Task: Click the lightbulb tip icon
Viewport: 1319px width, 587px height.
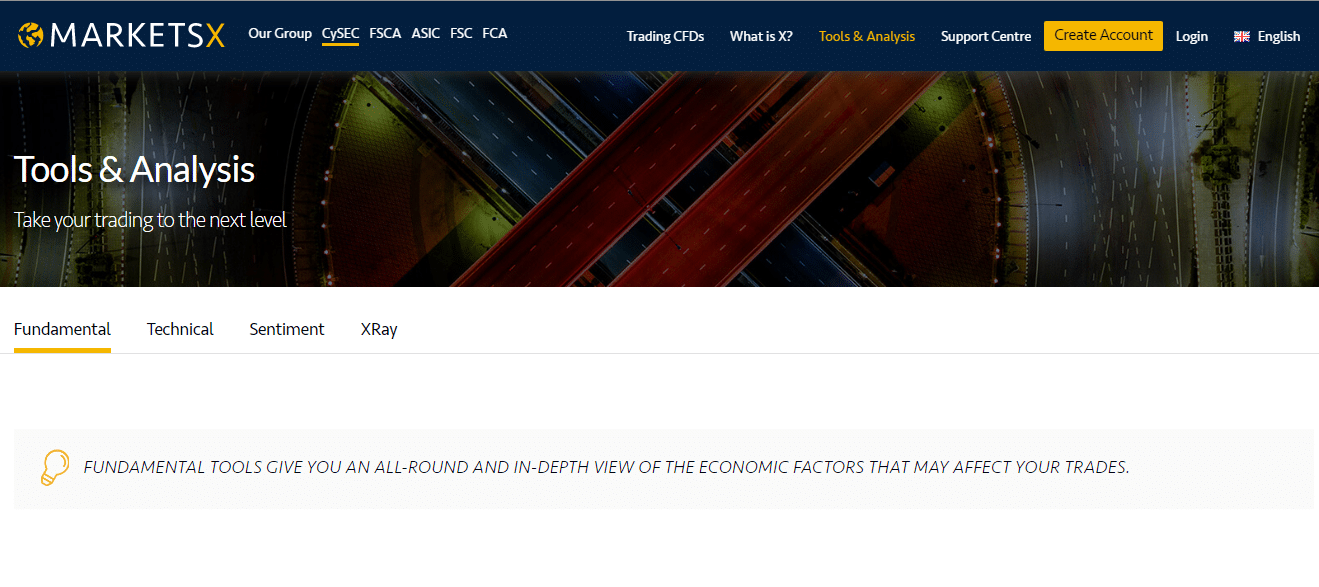Action: coord(54,468)
